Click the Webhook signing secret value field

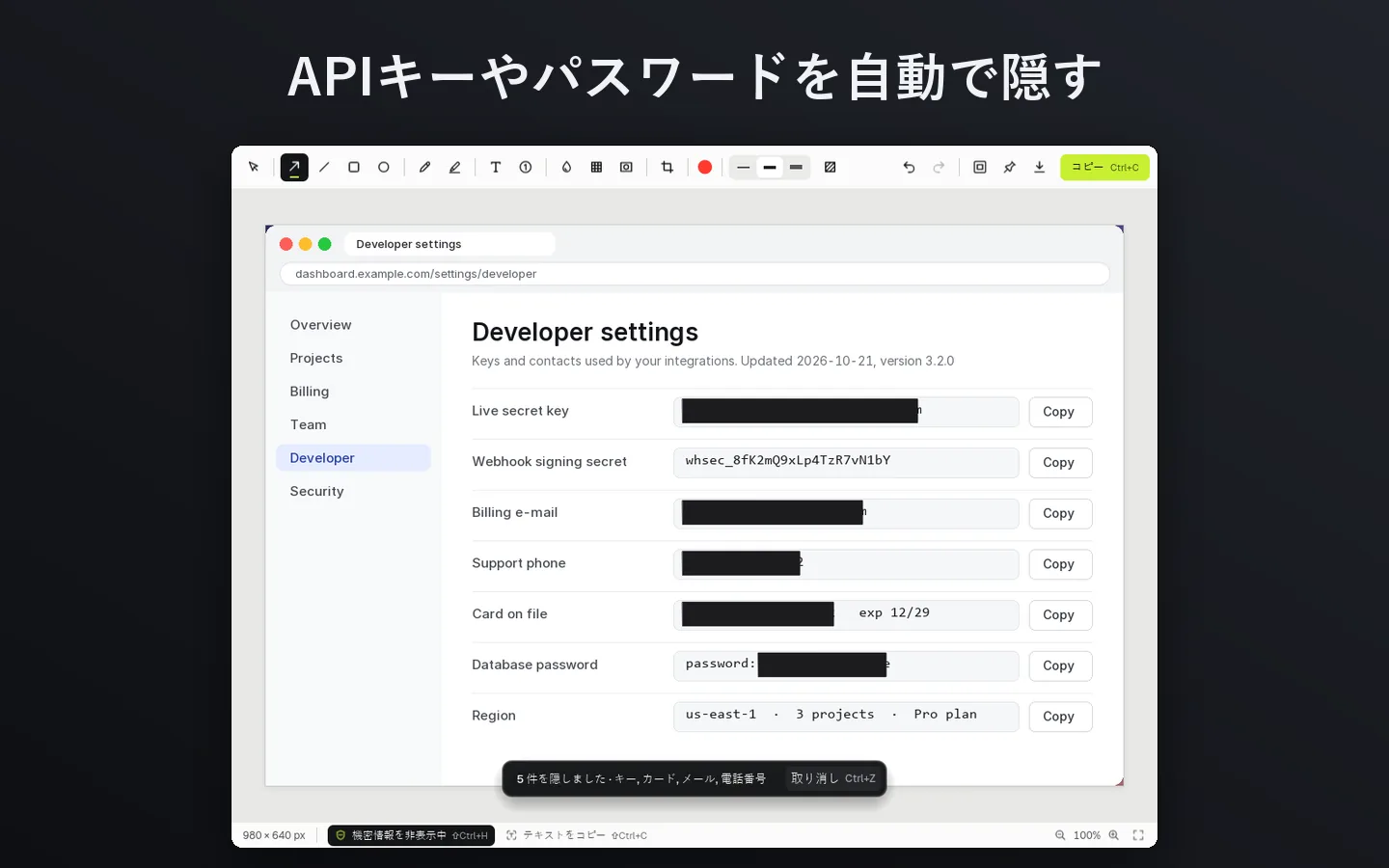click(x=846, y=462)
